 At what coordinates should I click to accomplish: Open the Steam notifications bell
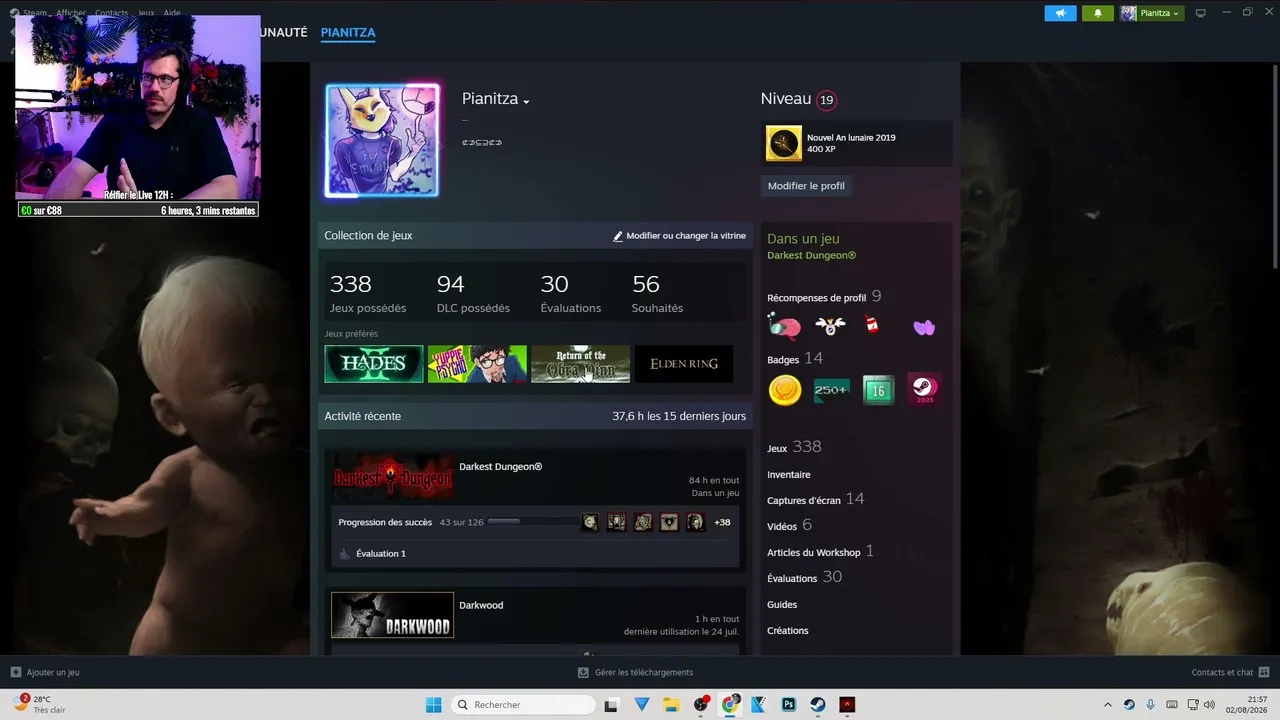1098,13
